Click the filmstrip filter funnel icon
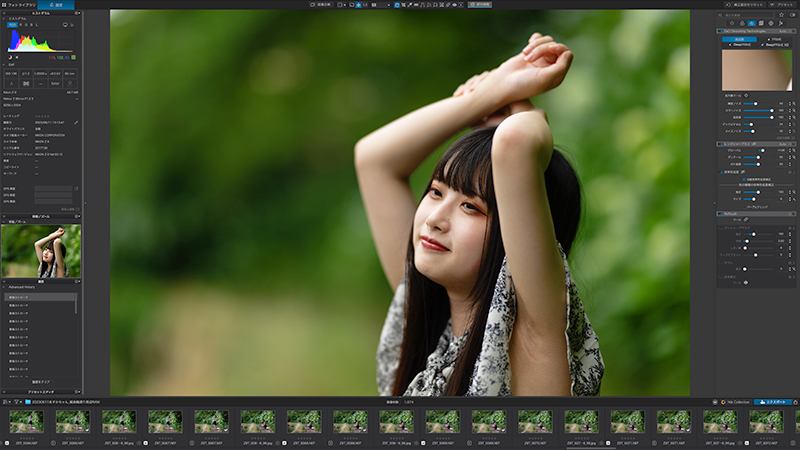Viewport: 800px width, 450px height. point(16,402)
